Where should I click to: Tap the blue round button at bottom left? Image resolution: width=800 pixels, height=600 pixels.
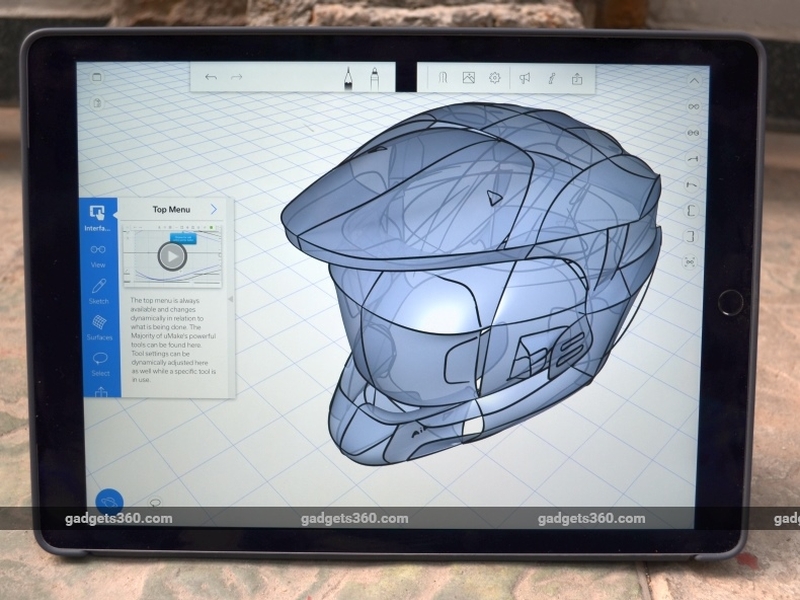[x=109, y=502]
